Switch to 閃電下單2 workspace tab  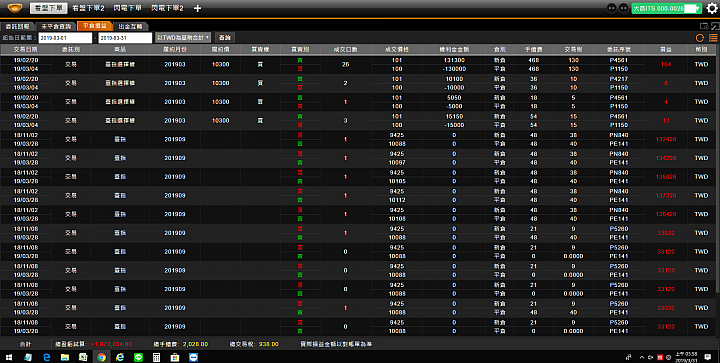(x=167, y=8)
